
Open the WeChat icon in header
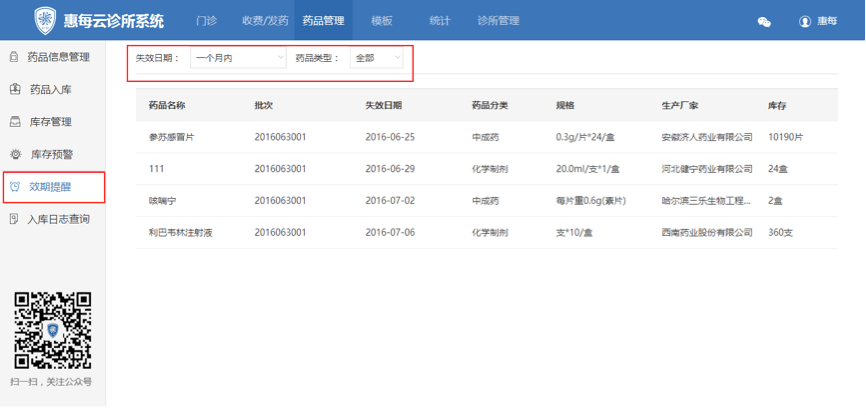coord(764,21)
